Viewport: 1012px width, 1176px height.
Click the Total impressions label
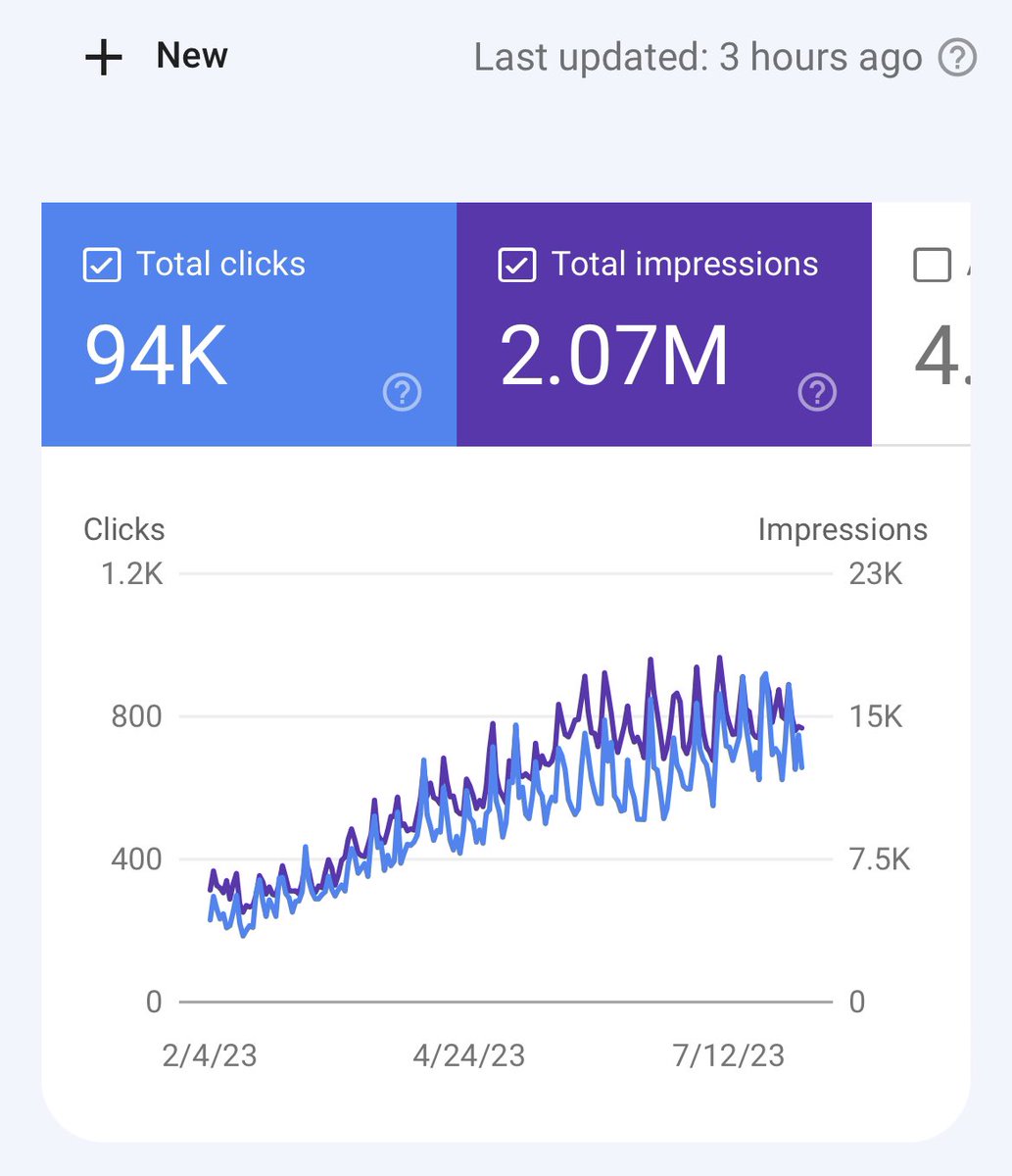tap(685, 265)
